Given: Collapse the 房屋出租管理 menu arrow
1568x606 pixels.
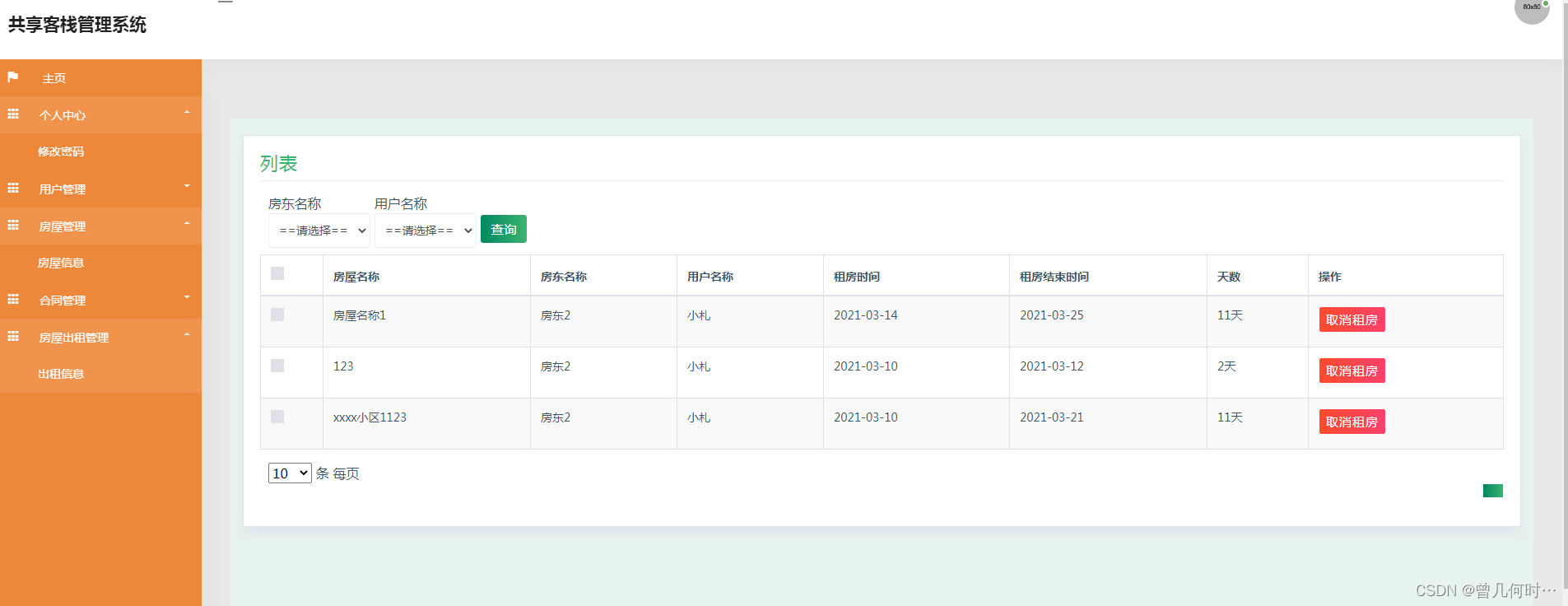Looking at the screenshot, I should coord(187,334).
